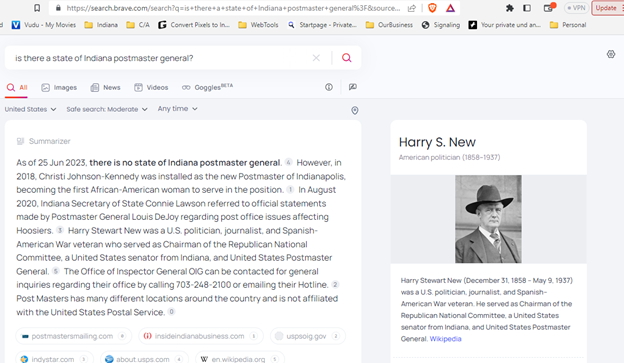Screen dimensions: 624x363
Task: Switch to the News tab
Action: pyautogui.click(x=105, y=88)
